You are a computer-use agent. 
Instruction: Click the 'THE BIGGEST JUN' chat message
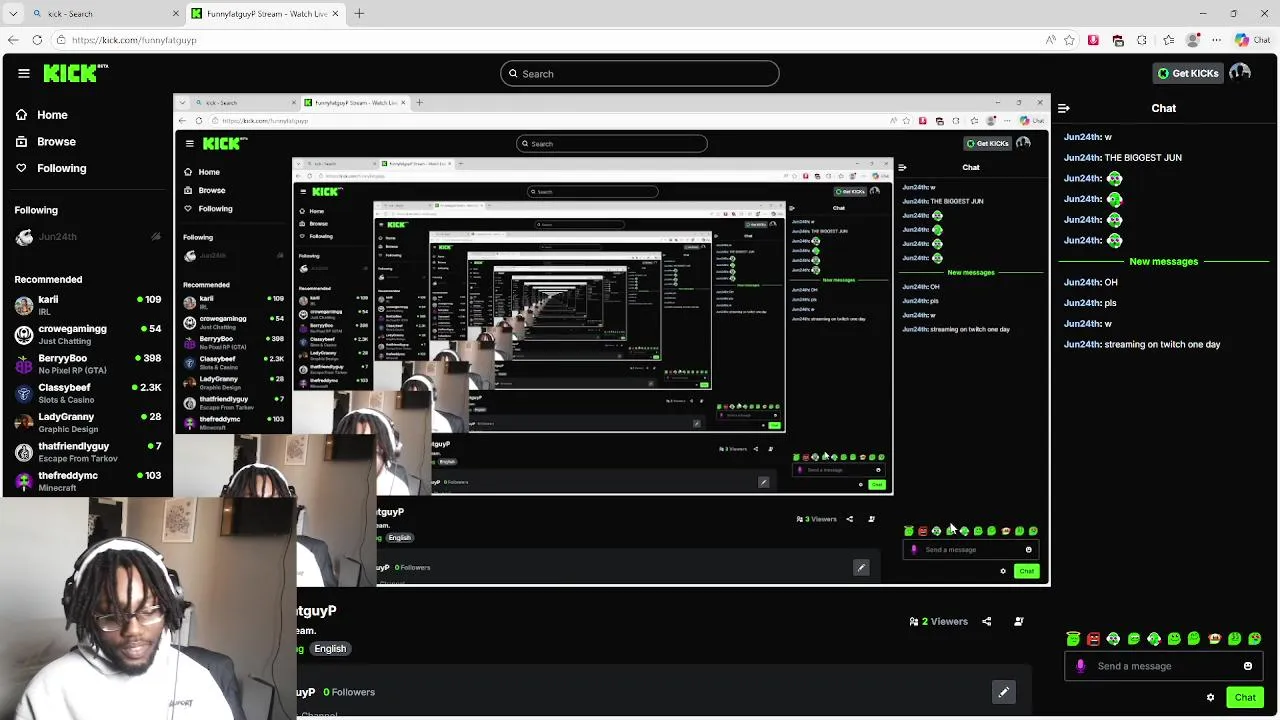1122,157
